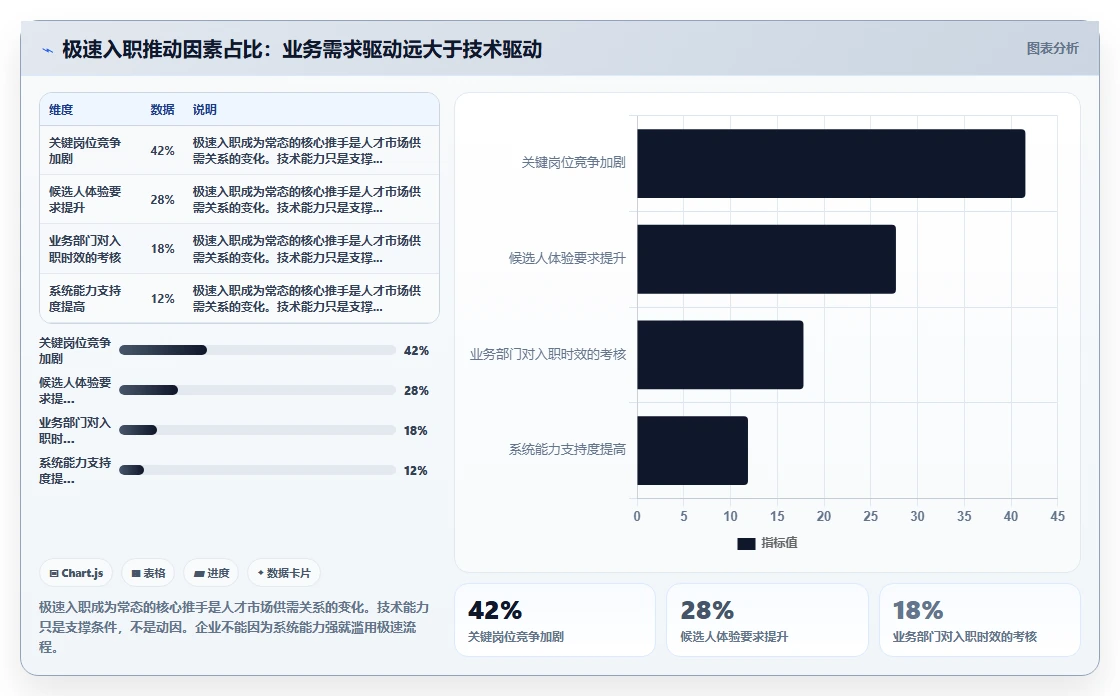Click the 说明 column header
1120x696 pixels.
coord(204,109)
